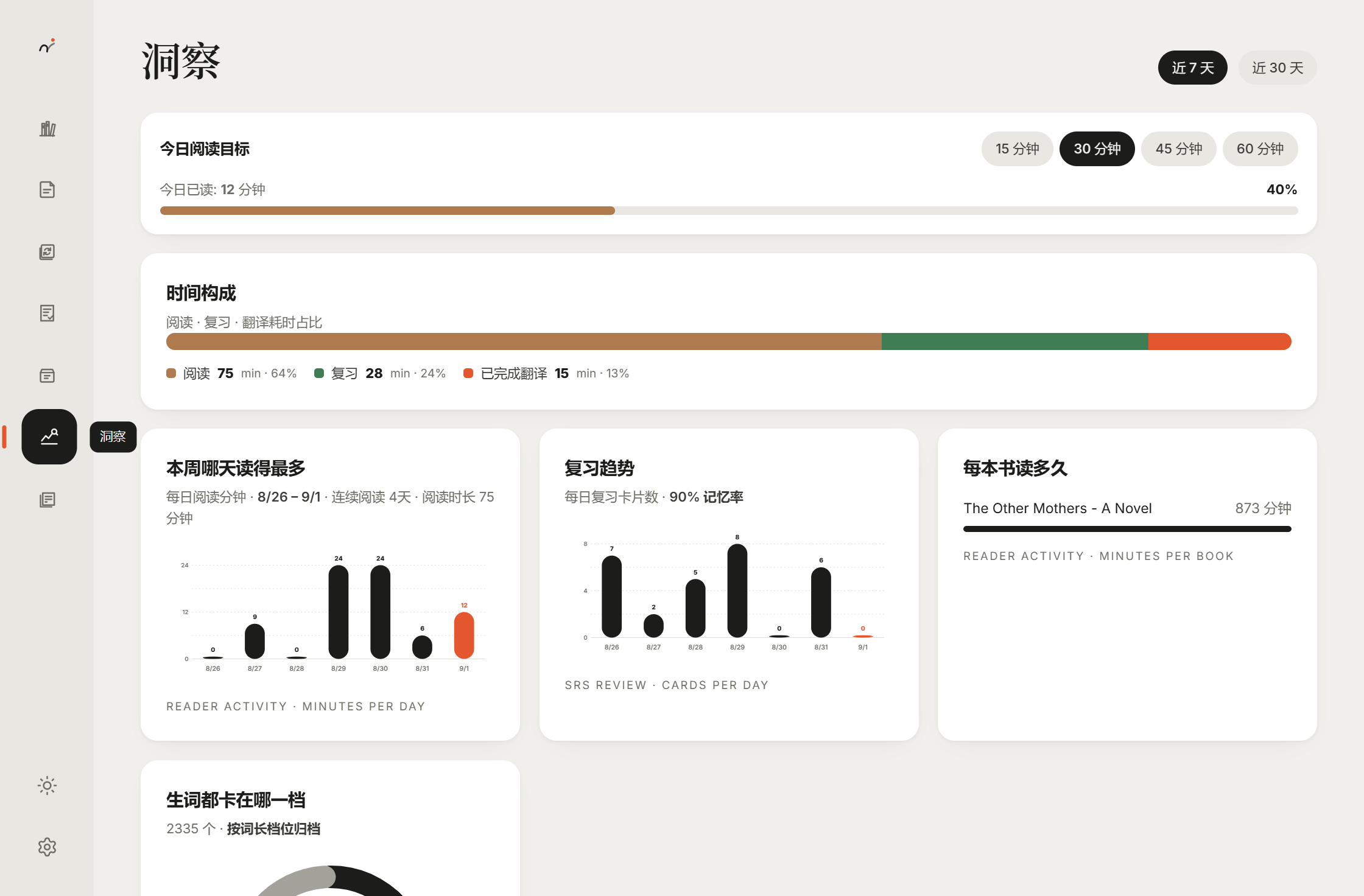Click the 8/29 bar in review trend chart

coord(737,590)
